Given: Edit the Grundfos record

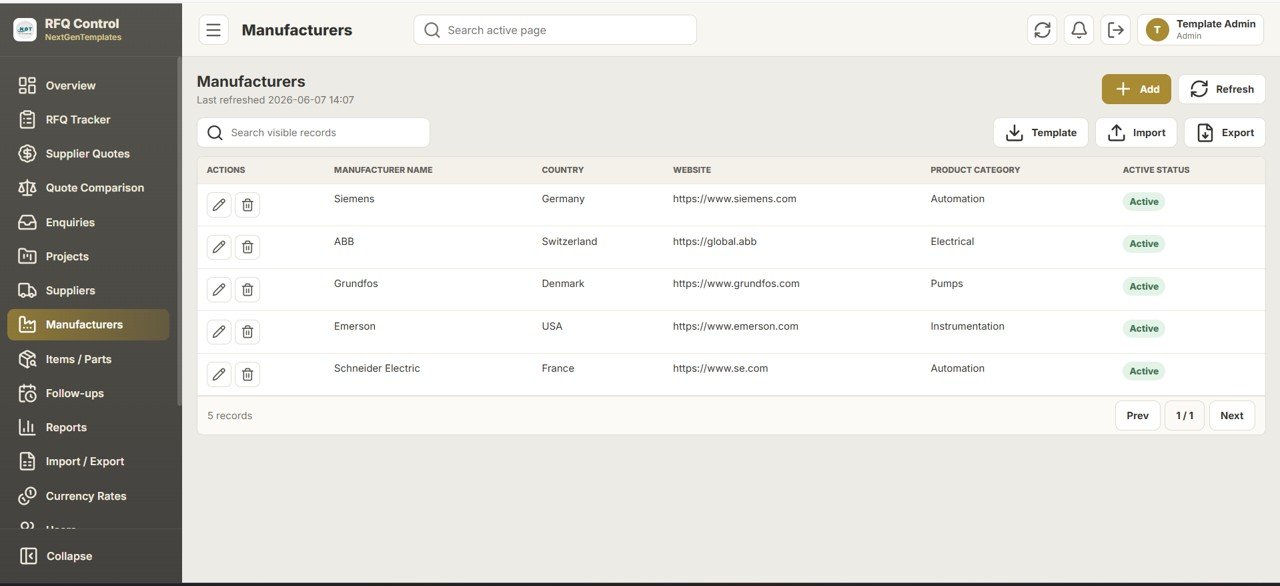Looking at the screenshot, I should point(219,290).
